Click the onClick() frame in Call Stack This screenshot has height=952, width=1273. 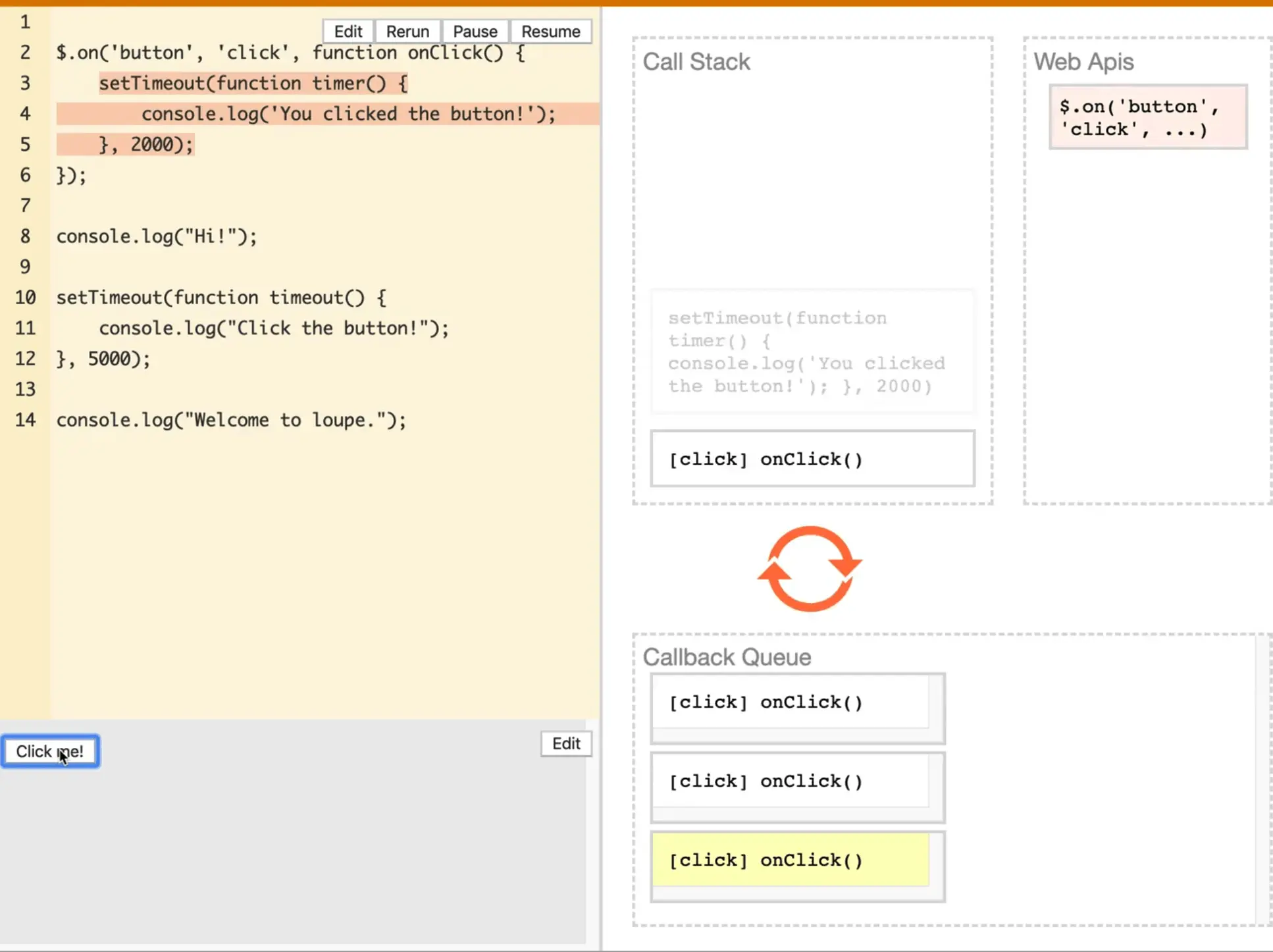(x=812, y=459)
